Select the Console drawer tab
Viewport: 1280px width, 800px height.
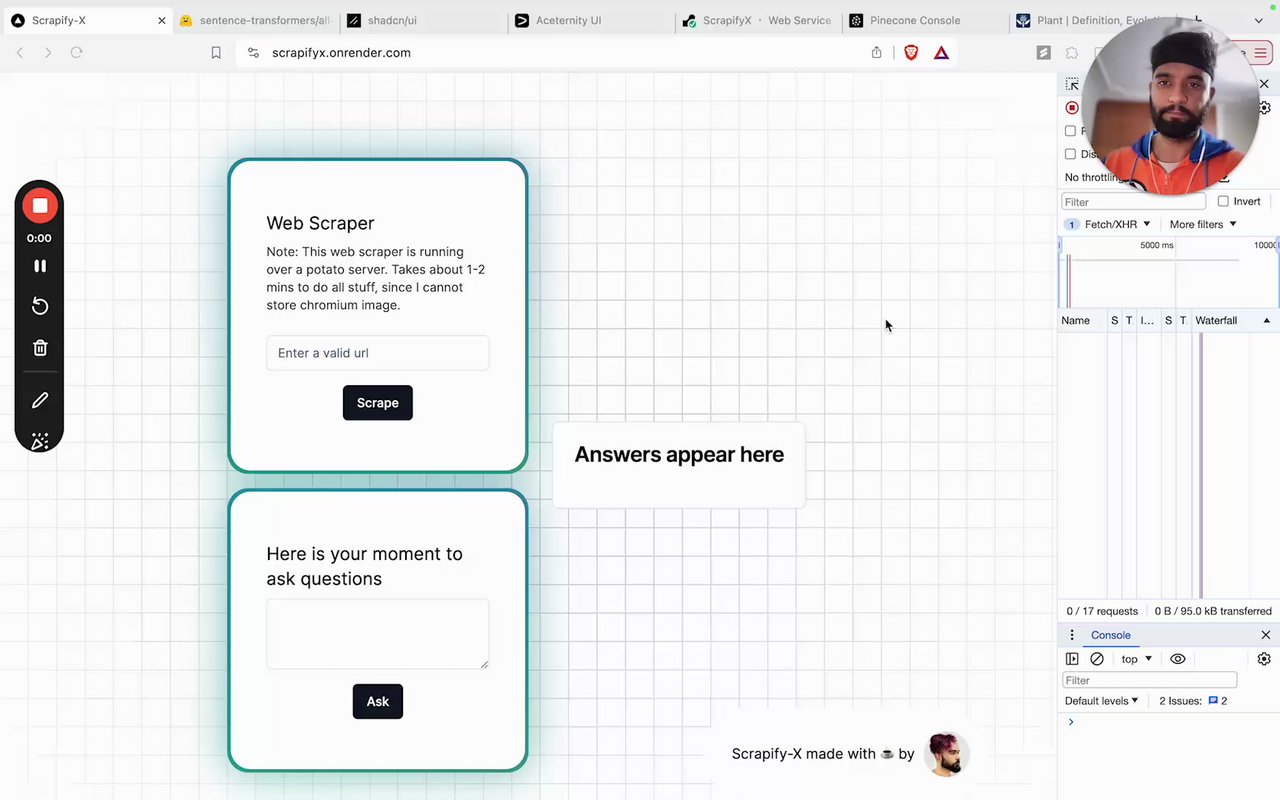(x=1110, y=635)
